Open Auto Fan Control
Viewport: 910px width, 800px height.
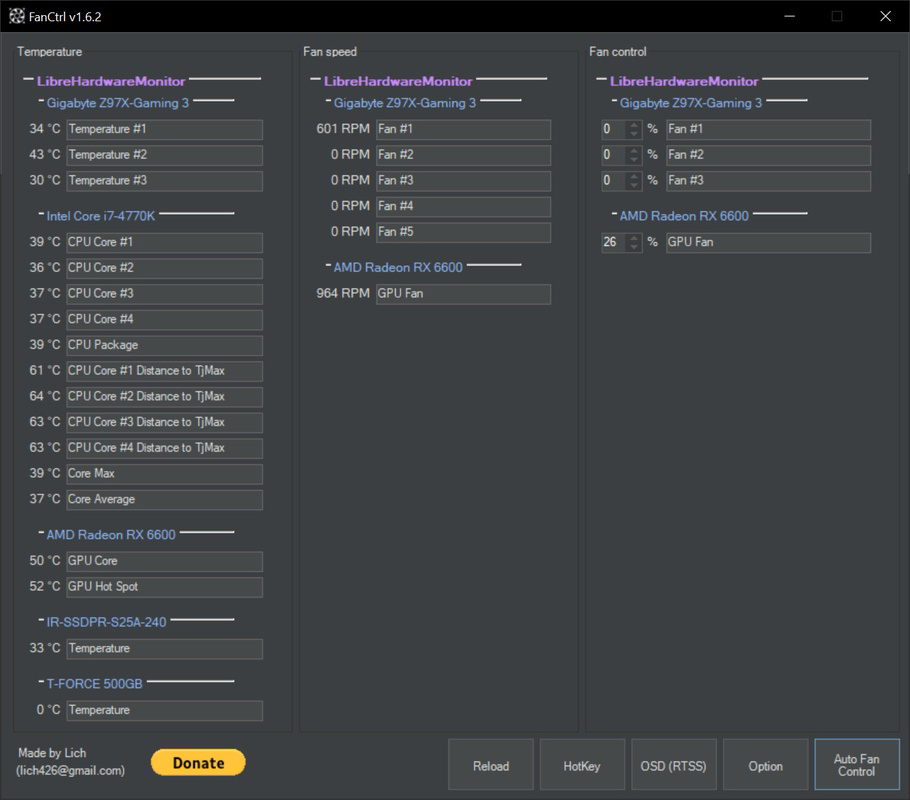click(x=857, y=765)
